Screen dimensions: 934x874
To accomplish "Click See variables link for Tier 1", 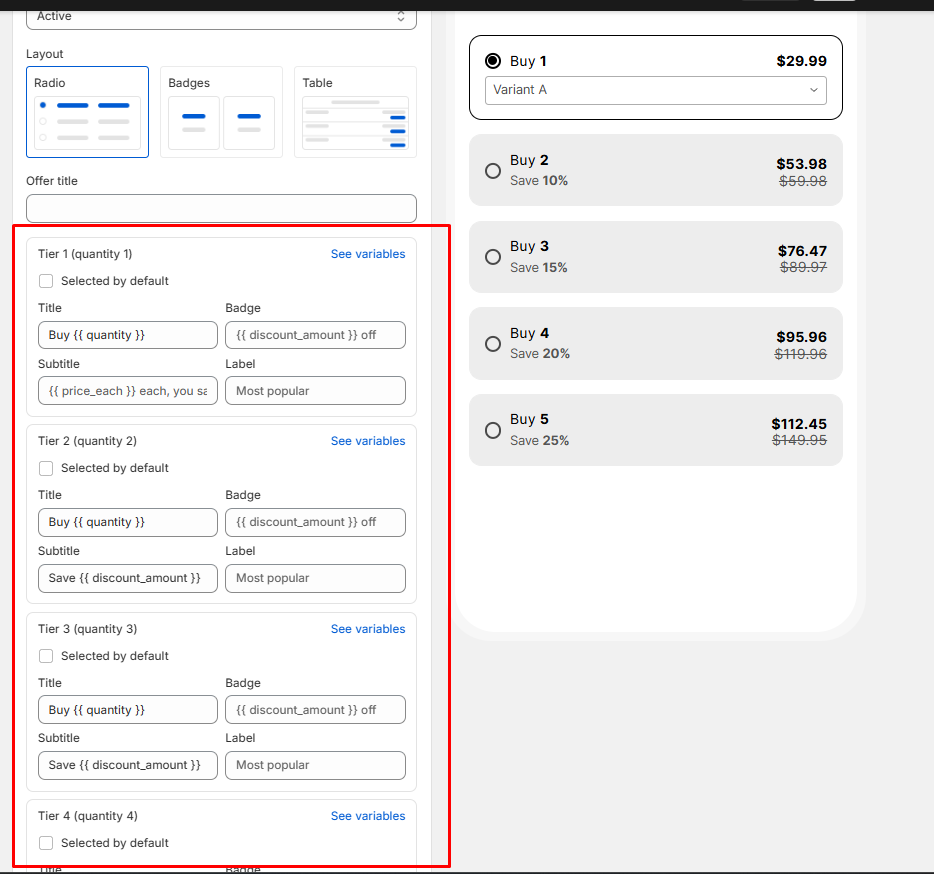I will (368, 254).
